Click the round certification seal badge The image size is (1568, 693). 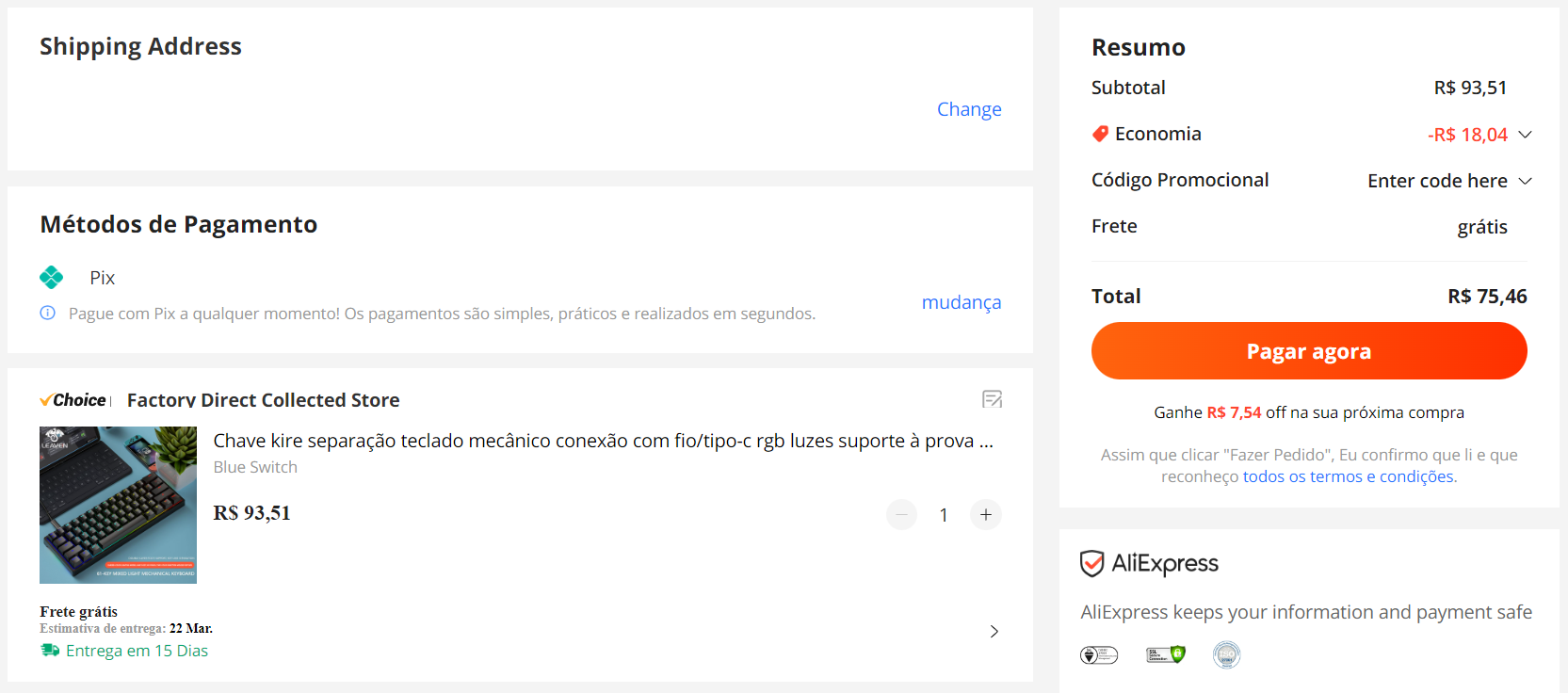[x=1226, y=654]
